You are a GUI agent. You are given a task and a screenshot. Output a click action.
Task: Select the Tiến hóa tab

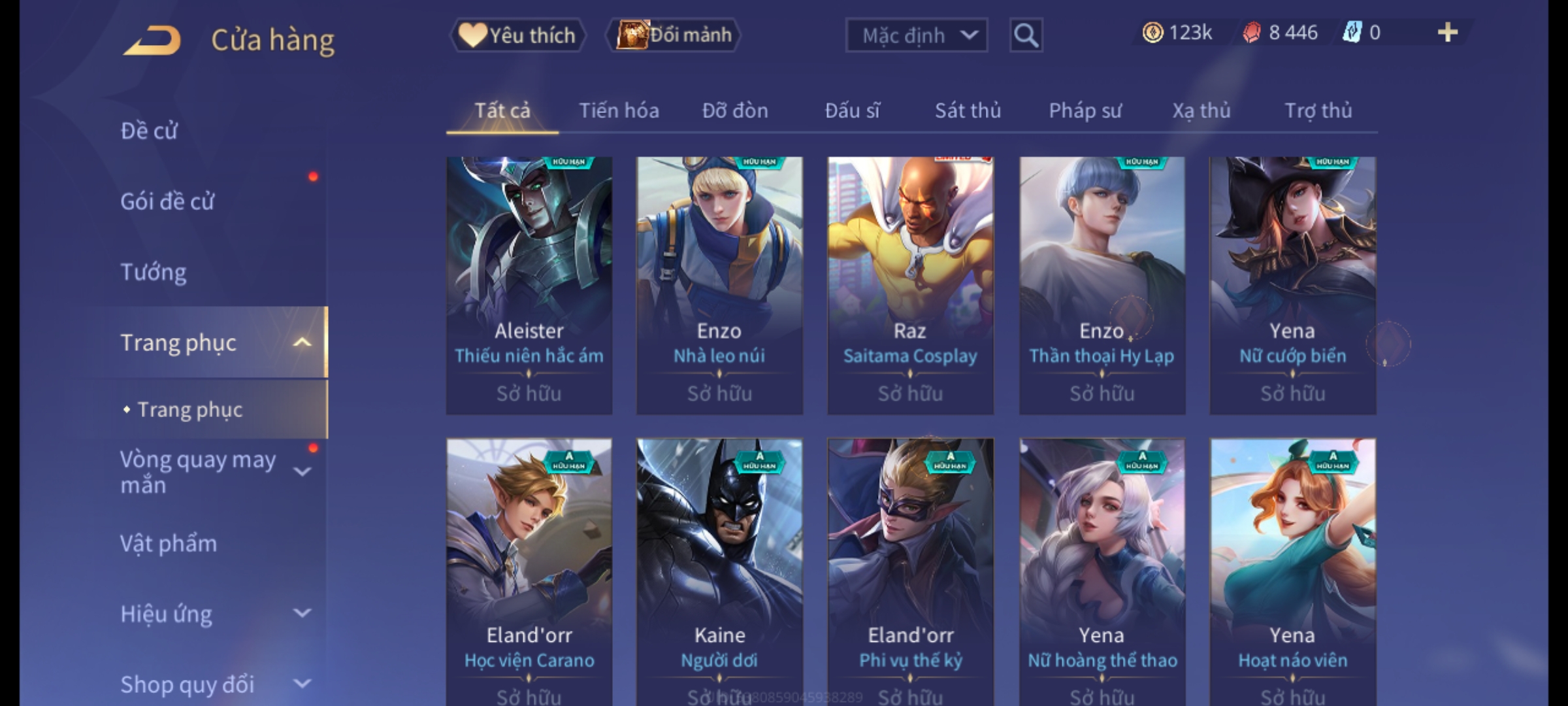click(x=619, y=111)
